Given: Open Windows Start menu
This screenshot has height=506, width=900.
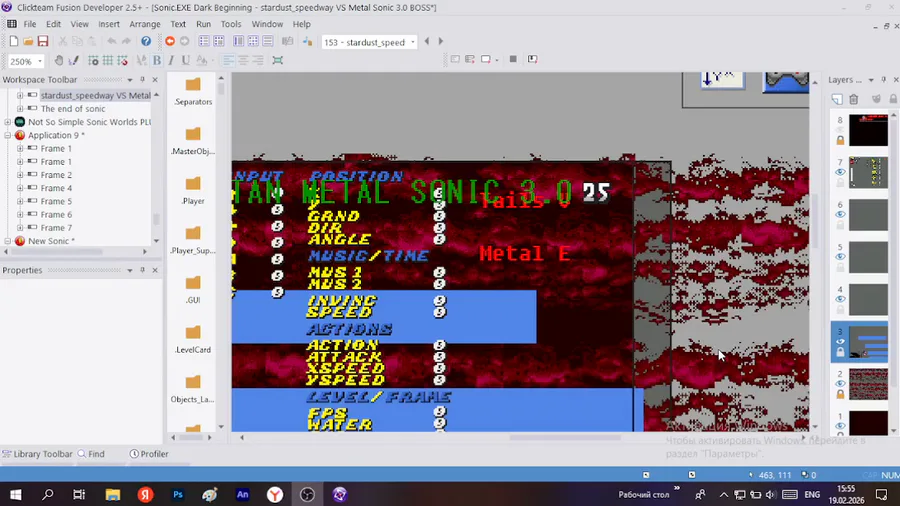Looking at the screenshot, I should click(x=15, y=495).
